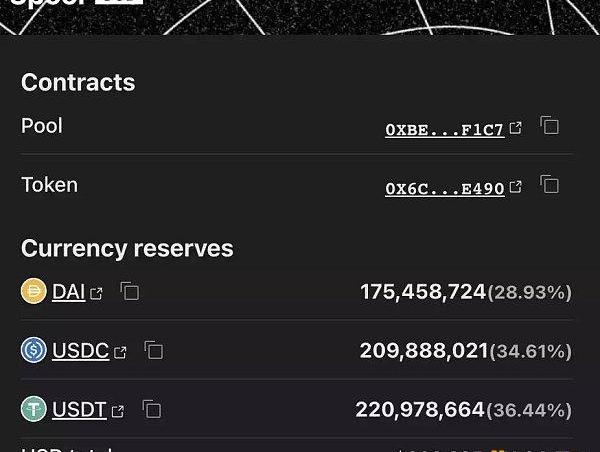Viewport: 600px width, 452px height.
Task: Follow the 0XBE...F1C7 pool address link
Action: click(445, 130)
